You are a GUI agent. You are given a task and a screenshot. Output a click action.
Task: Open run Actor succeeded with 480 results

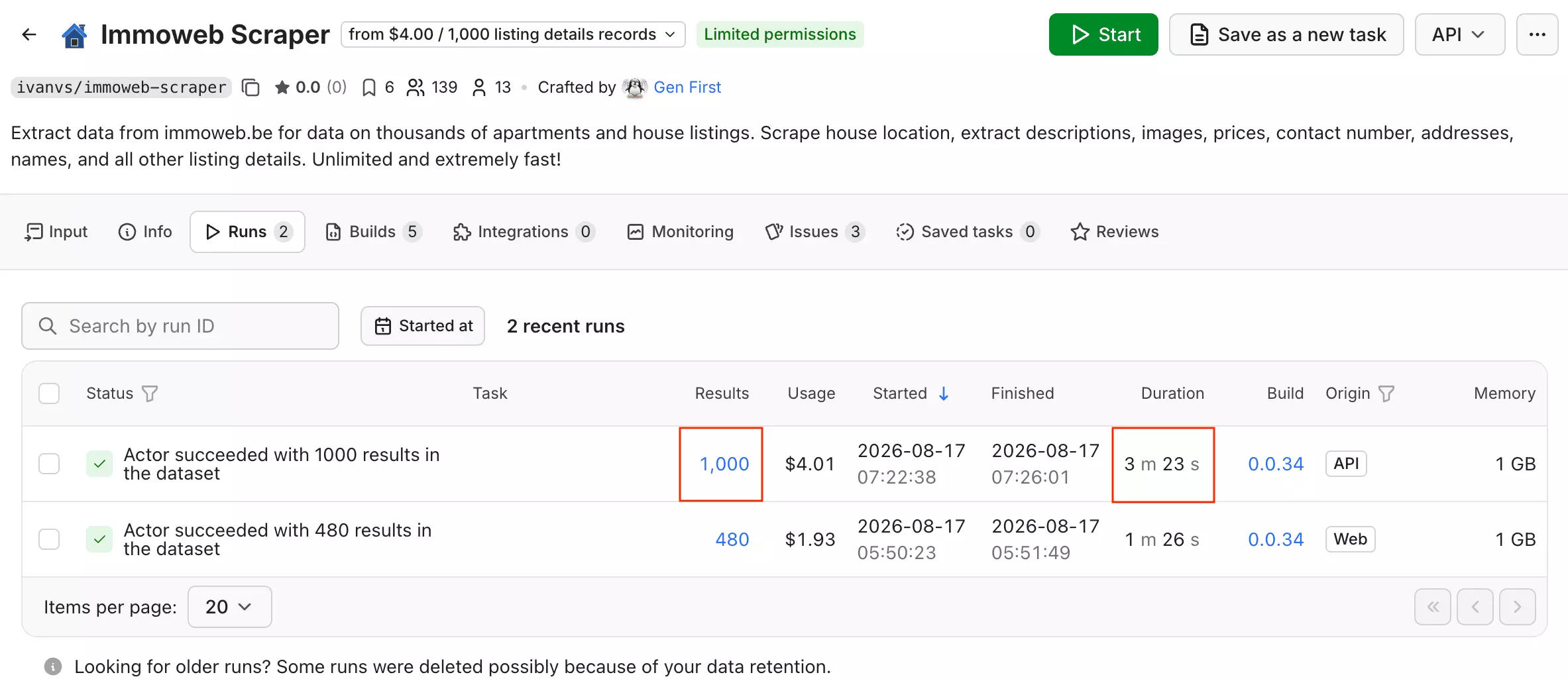tap(278, 539)
